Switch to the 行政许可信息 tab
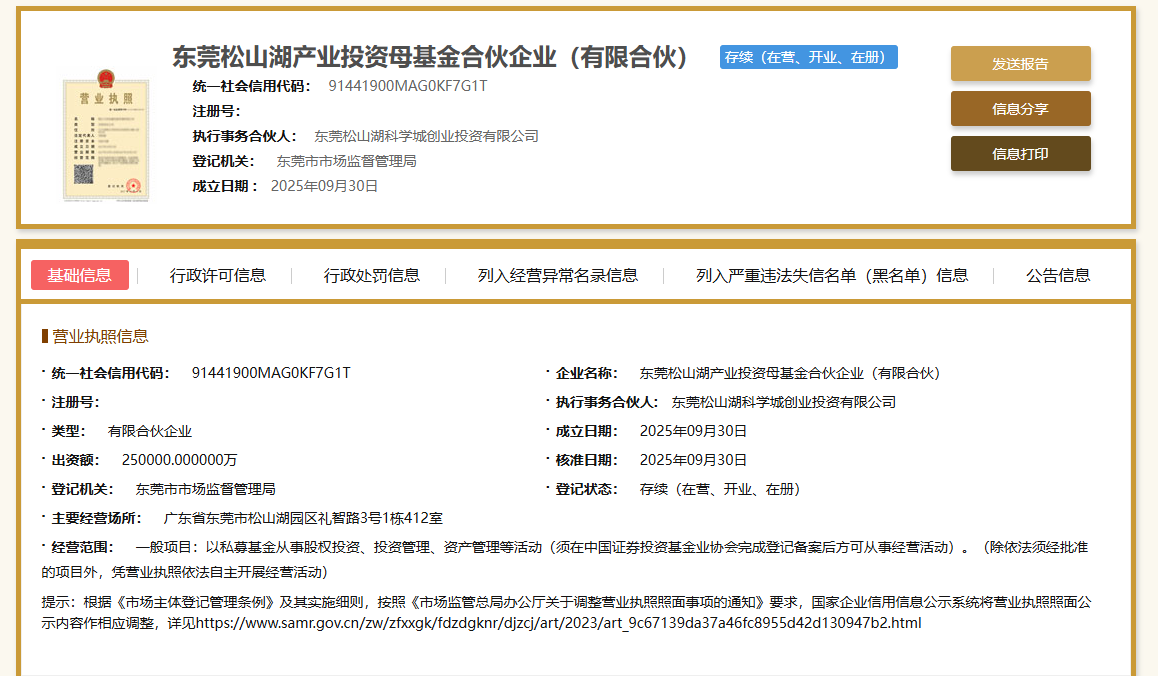The height and width of the screenshot is (676, 1158). (217, 275)
